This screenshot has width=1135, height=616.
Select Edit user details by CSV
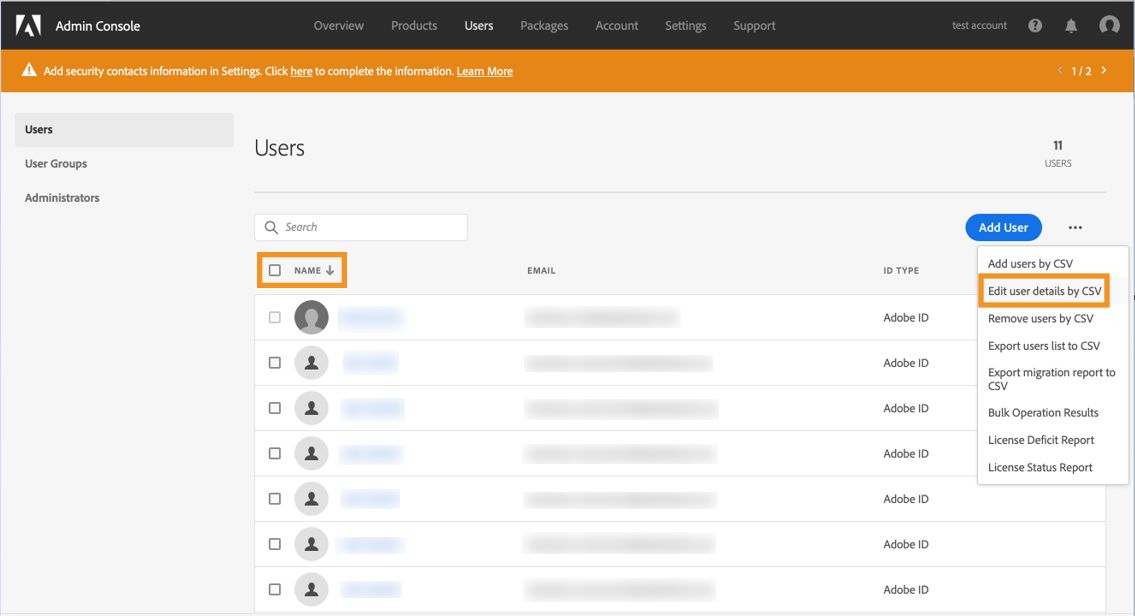click(1045, 291)
